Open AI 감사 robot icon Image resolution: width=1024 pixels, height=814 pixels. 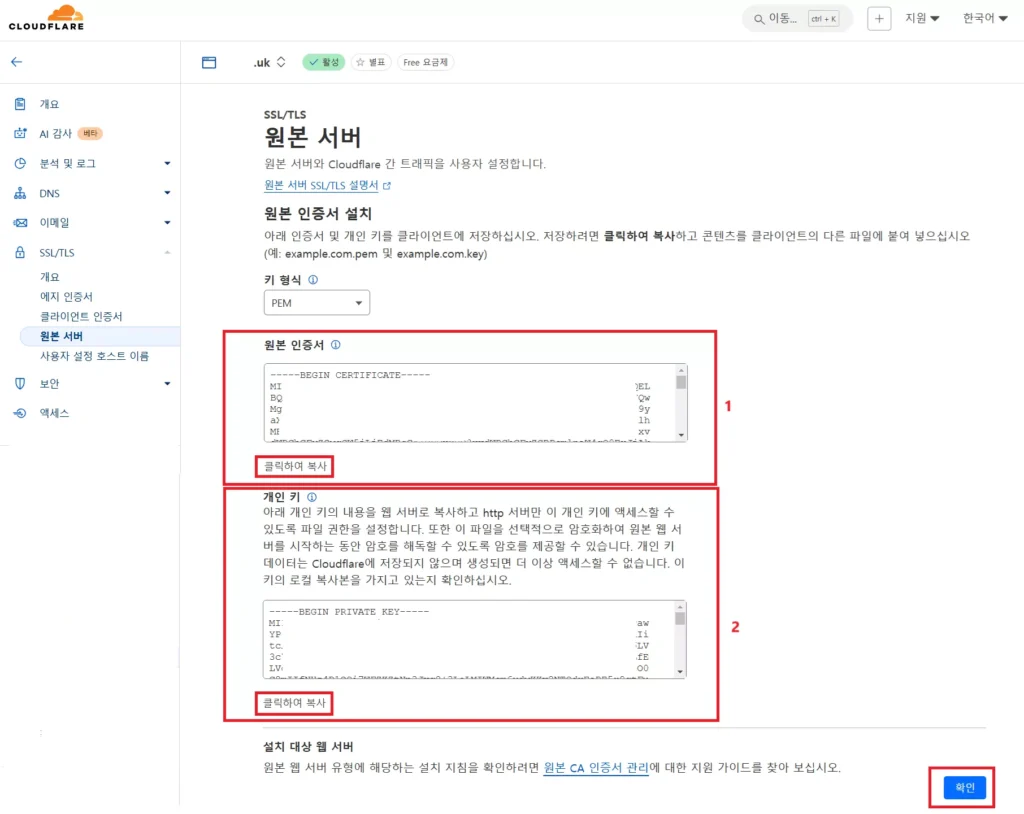coord(20,133)
